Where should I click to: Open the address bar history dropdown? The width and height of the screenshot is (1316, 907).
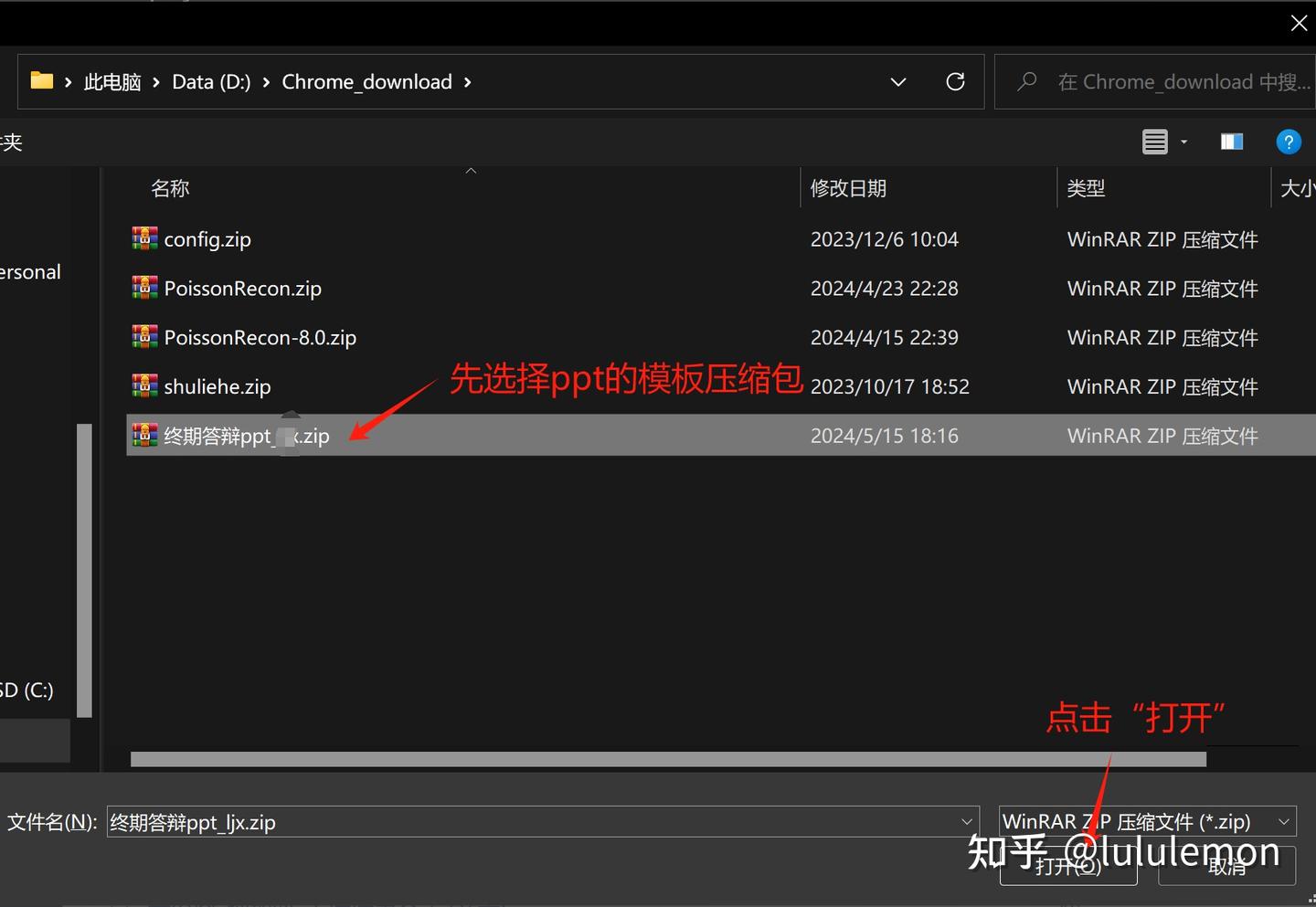pyautogui.click(x=897, y=81)
